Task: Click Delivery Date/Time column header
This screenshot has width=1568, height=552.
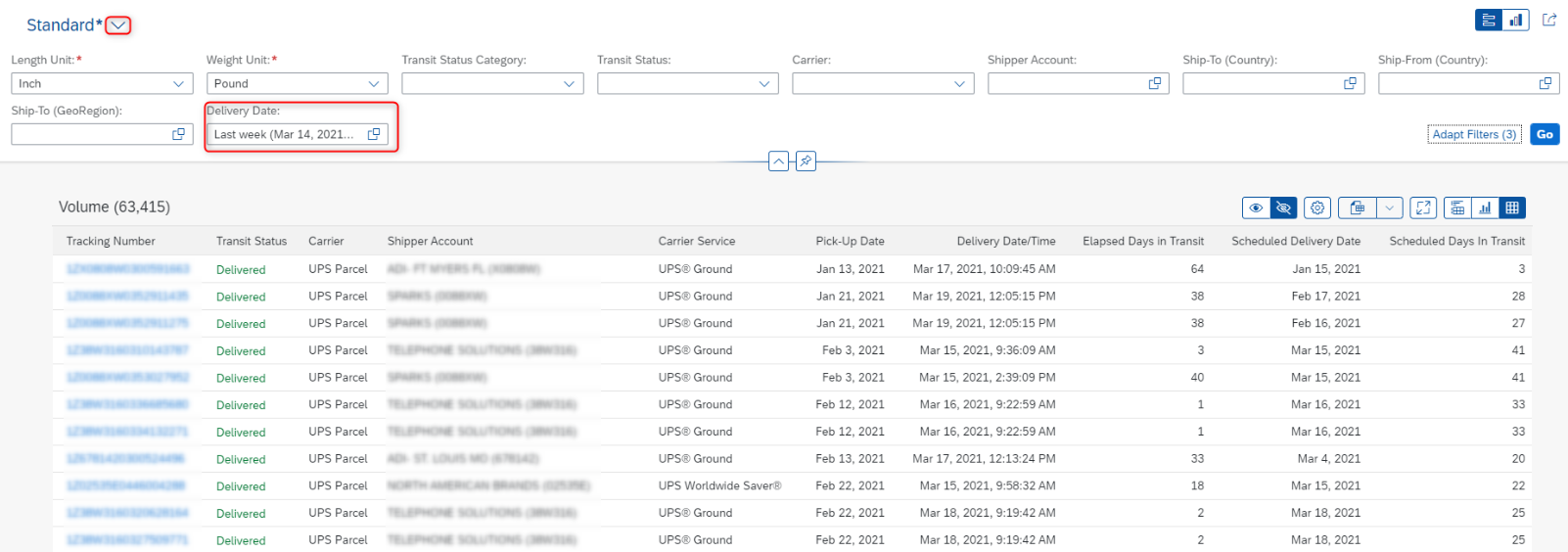Action: click(x=1006, y=242)
